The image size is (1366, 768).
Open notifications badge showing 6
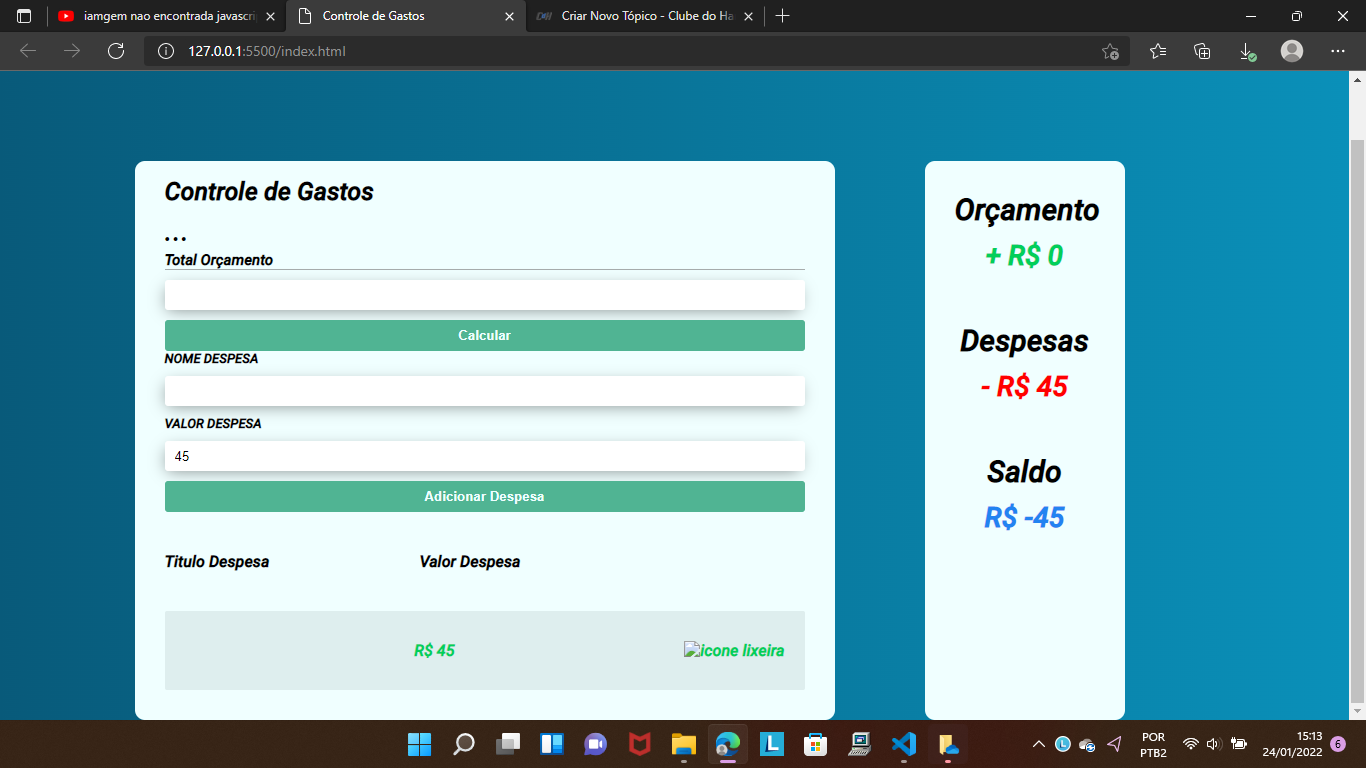[x=1338, y=744]
